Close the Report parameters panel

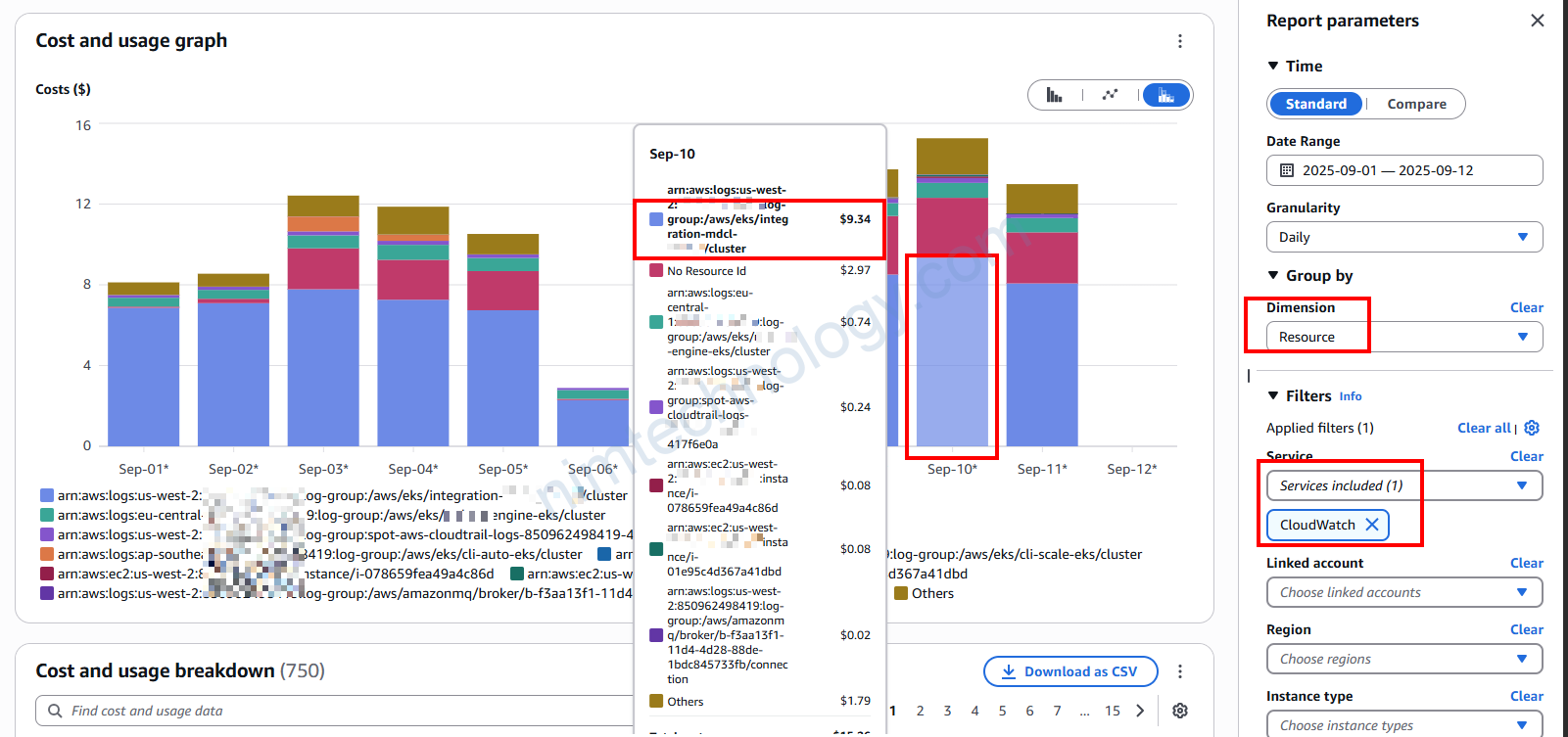pyautogui.click(x=1537, y=21)
